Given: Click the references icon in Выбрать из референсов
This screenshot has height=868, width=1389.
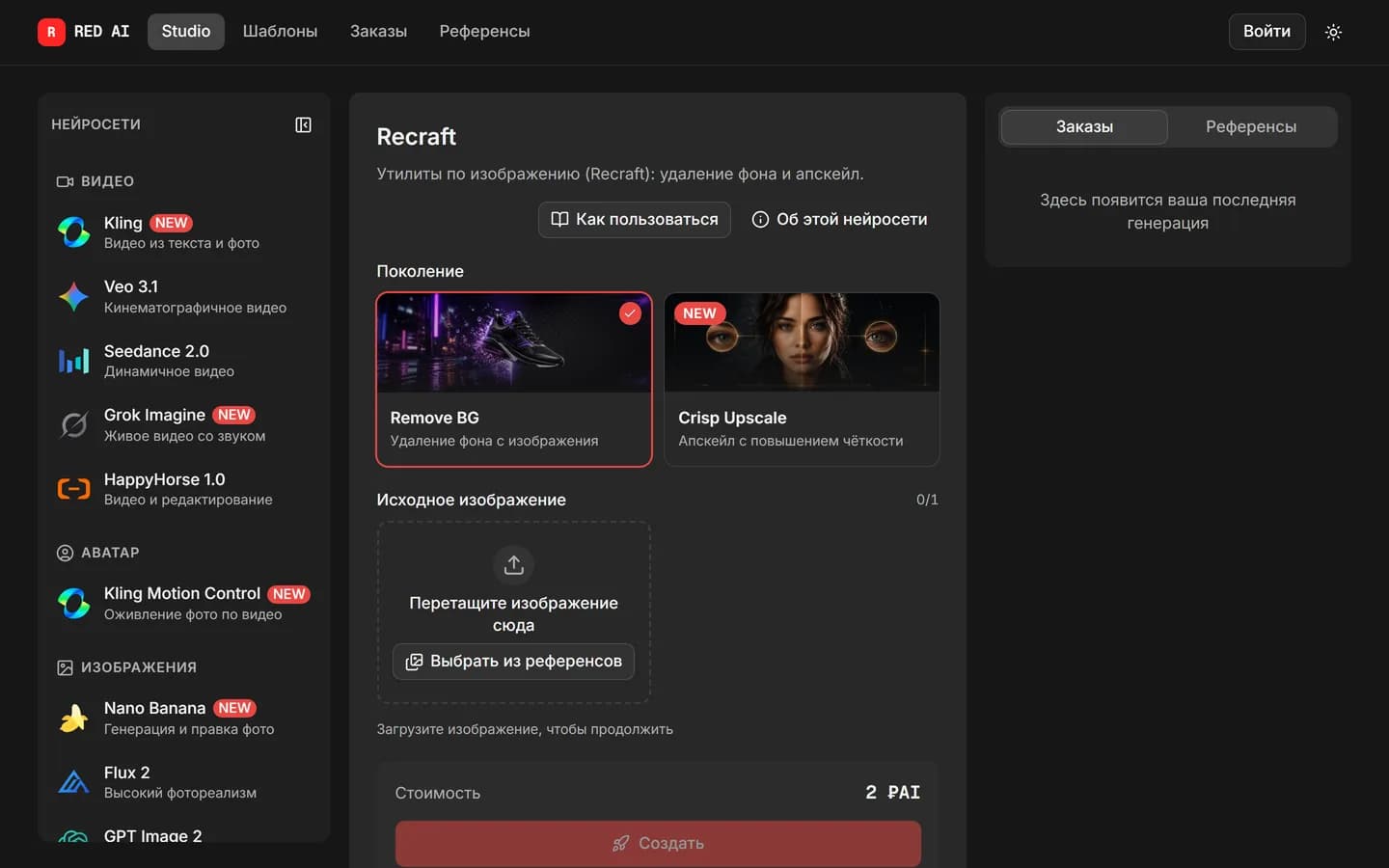Looking at the screenshot, I should click(414, 662).
